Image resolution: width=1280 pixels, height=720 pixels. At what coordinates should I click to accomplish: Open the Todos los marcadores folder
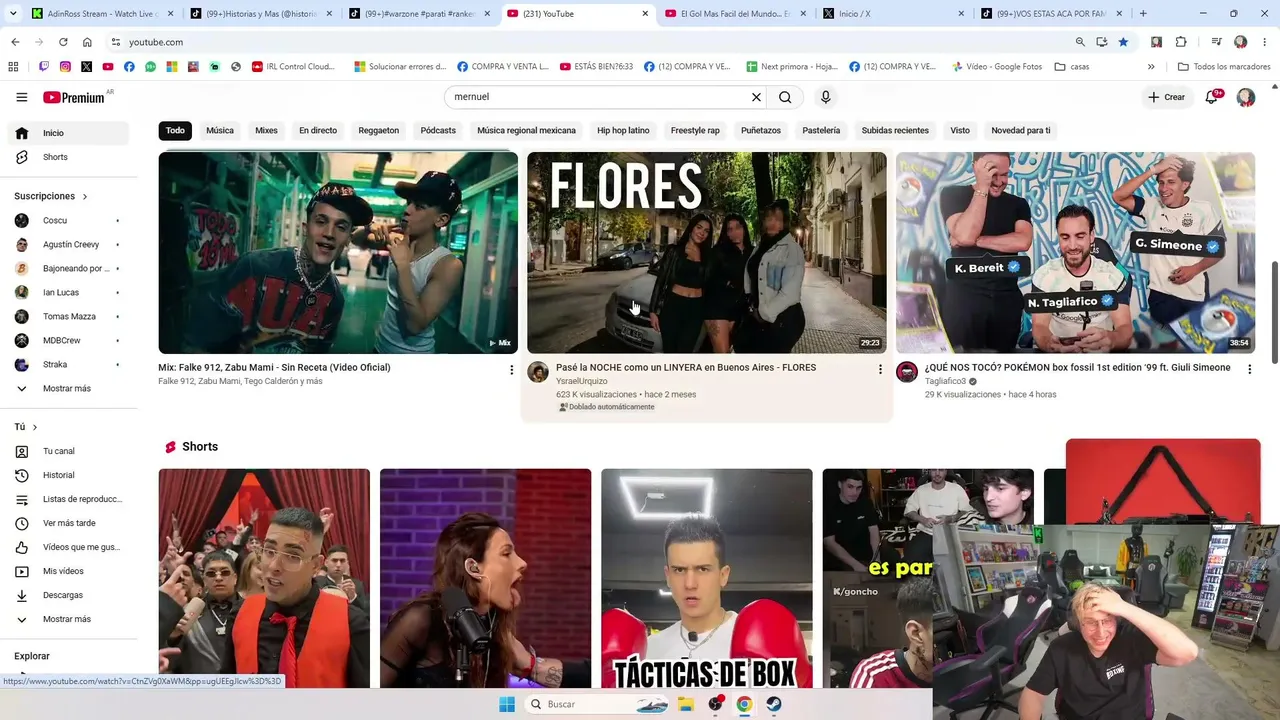[x=1224, y=67]
